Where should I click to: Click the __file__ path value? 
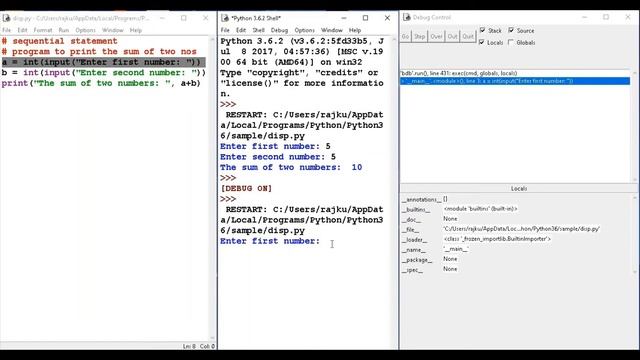(x=522, y=229)
